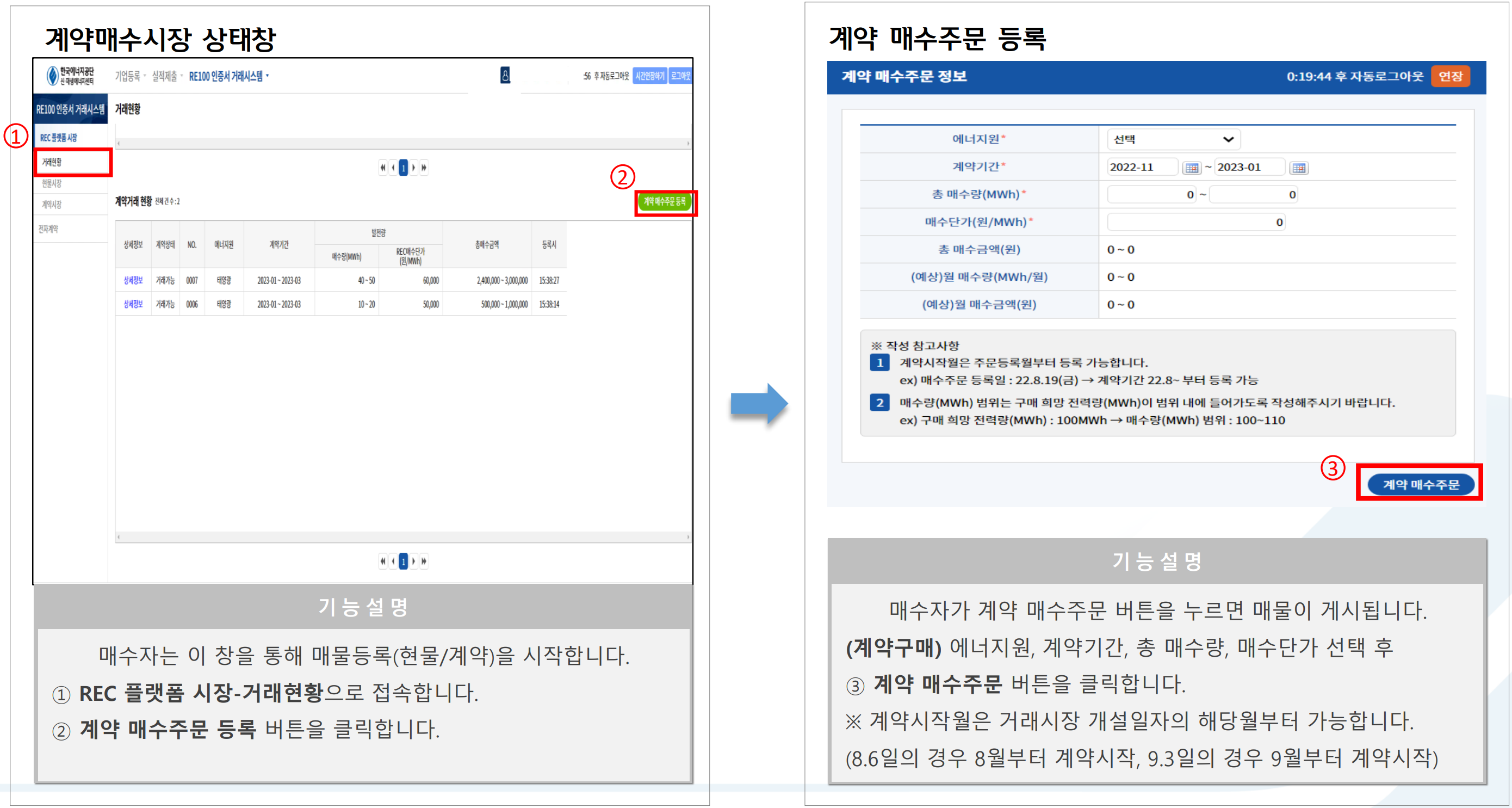
Task: Open calendar picker for contract end month
Action: pos(1299,168)
